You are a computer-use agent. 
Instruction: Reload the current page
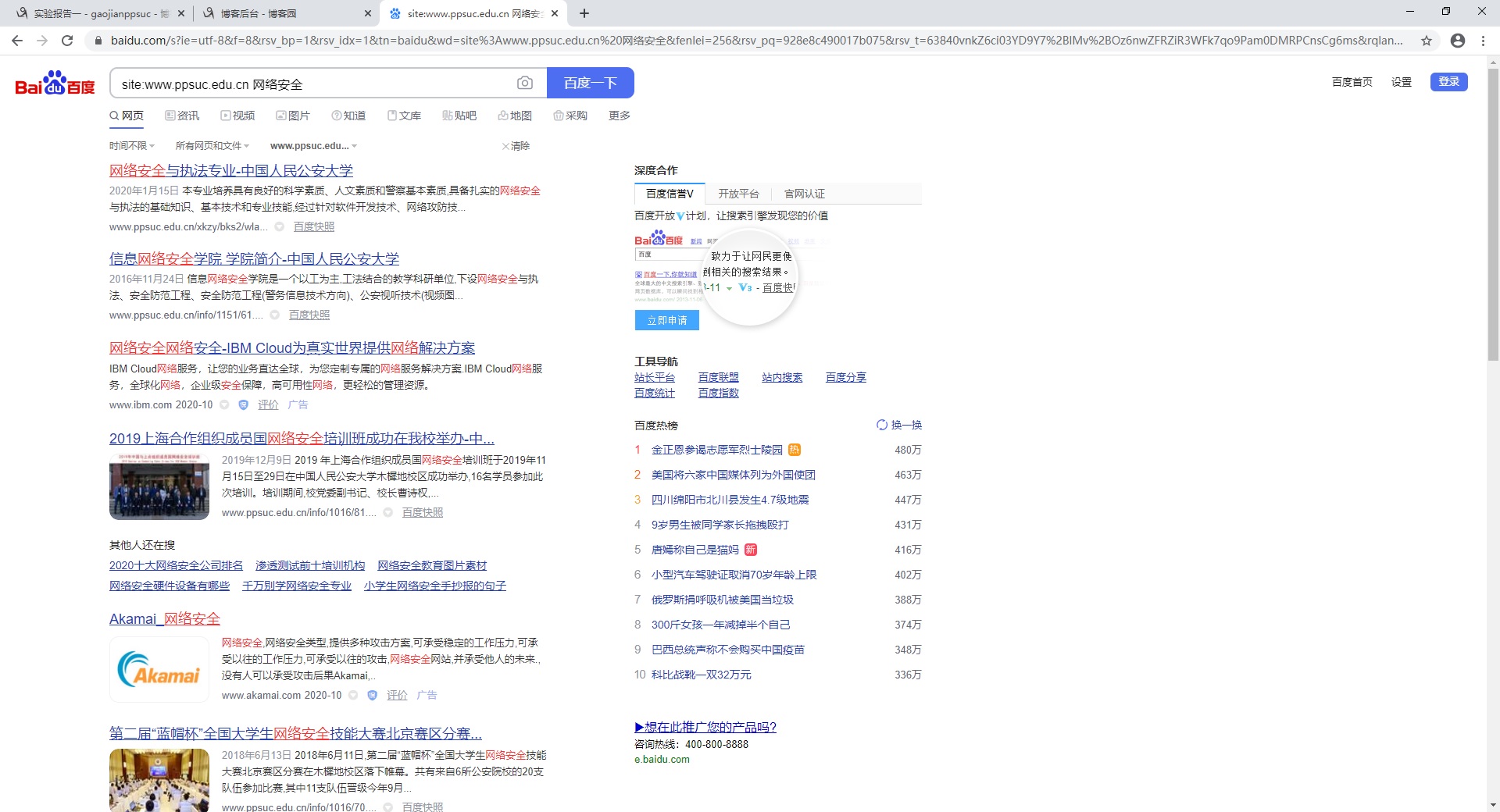(x=67, y=41)
